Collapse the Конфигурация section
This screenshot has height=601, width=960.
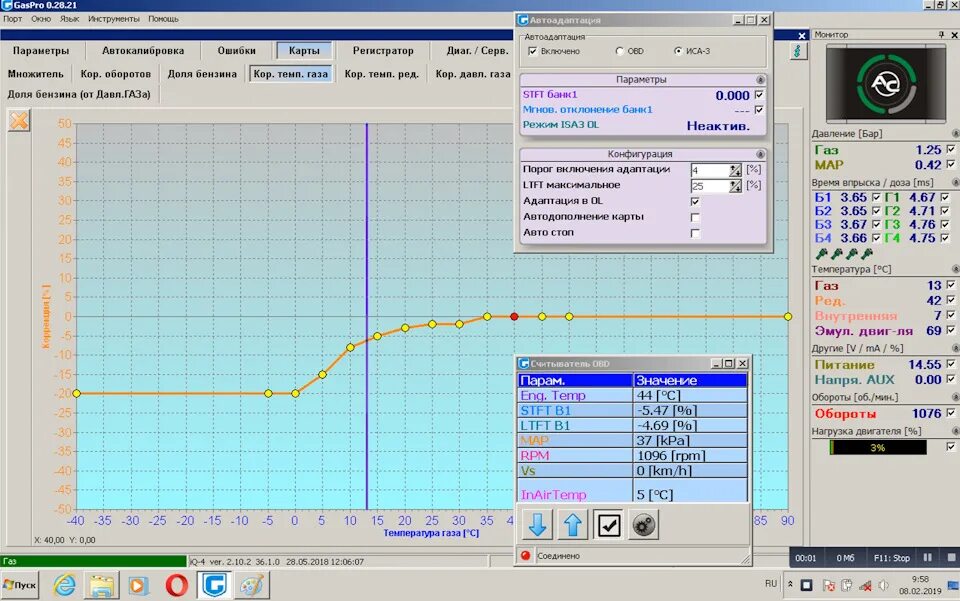(x=760, y=154)
